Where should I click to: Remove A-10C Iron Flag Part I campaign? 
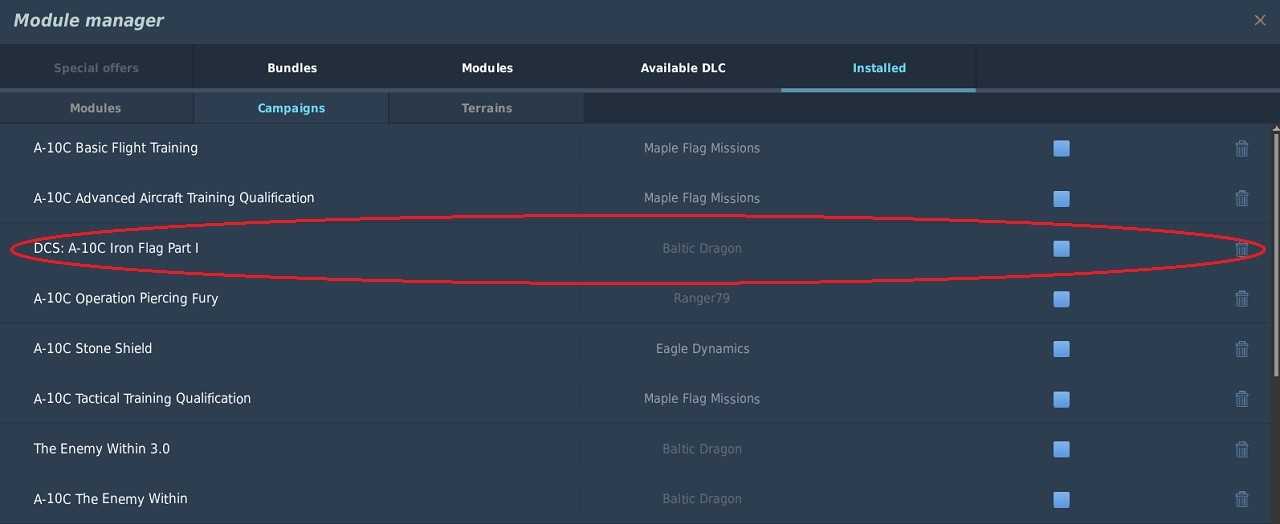(x=1241, y=248)
